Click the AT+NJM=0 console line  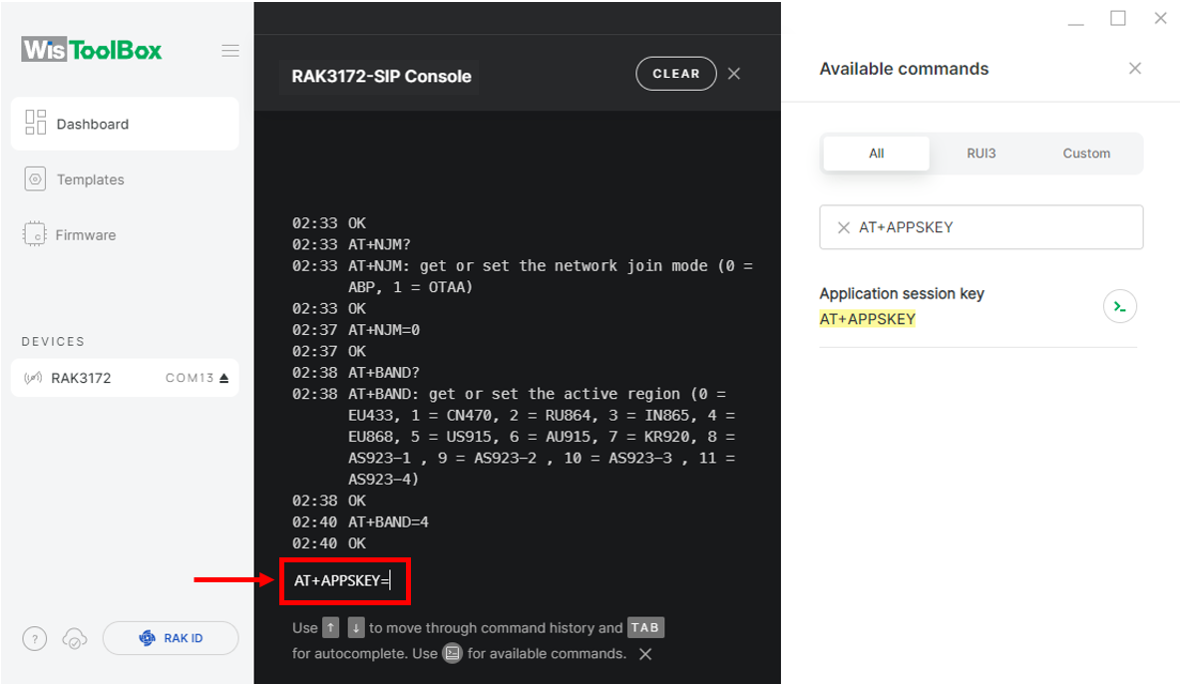[383, 330]
